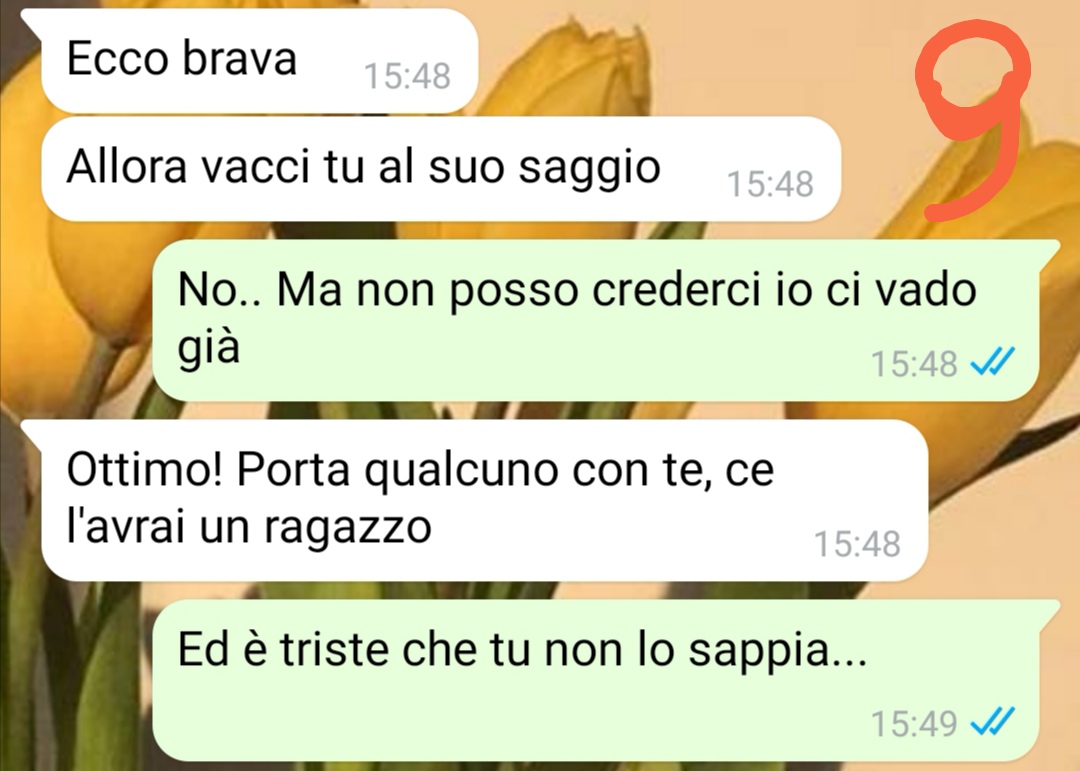Tap the word 'brava' in the first bubble
This screenshot has height=771, width=1080.
coord(240,58)
